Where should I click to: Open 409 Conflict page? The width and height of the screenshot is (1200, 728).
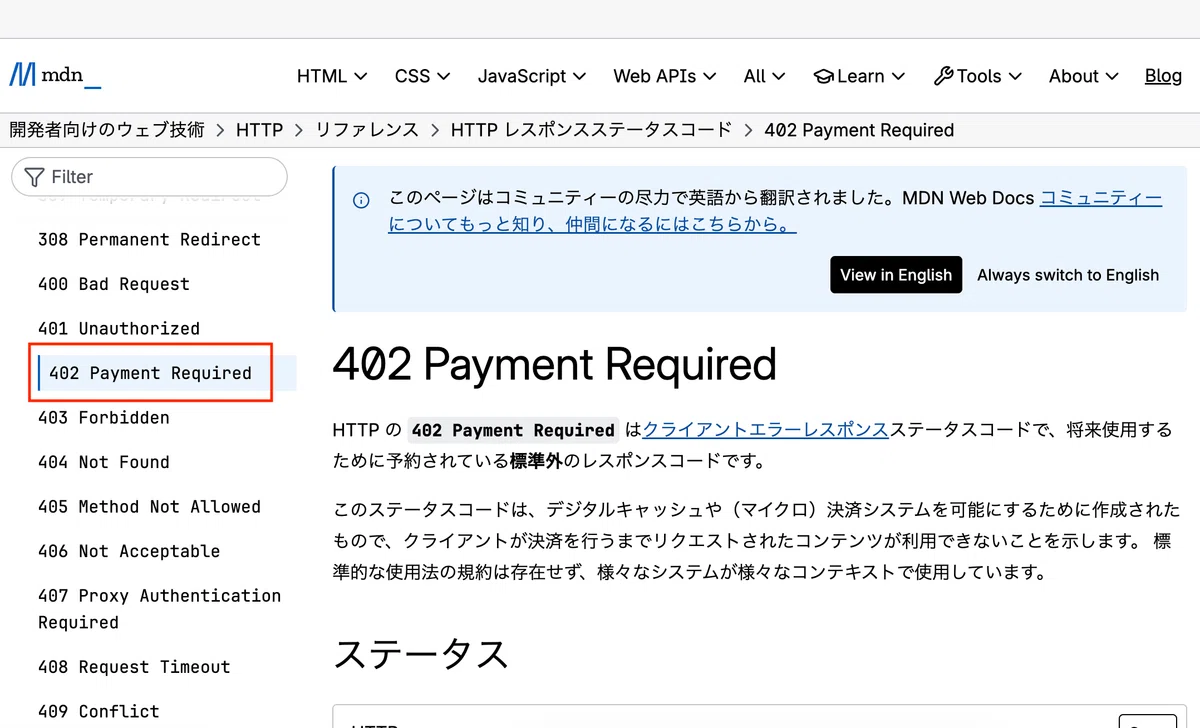(x=99, y=712)
